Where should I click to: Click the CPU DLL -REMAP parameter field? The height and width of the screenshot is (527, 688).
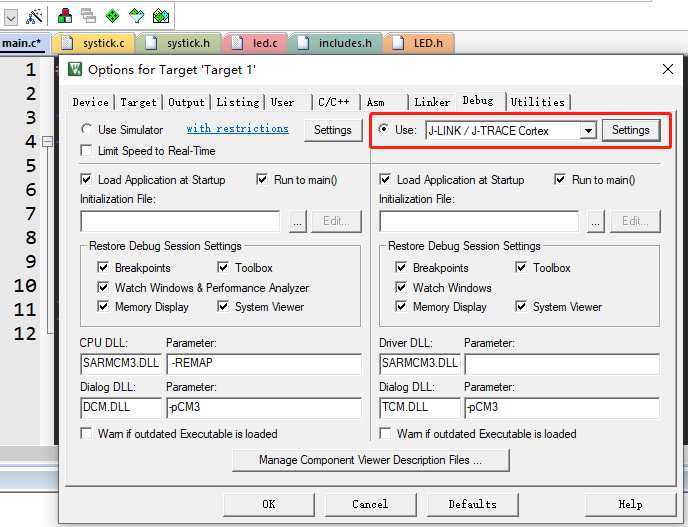(x=263, y=364)
